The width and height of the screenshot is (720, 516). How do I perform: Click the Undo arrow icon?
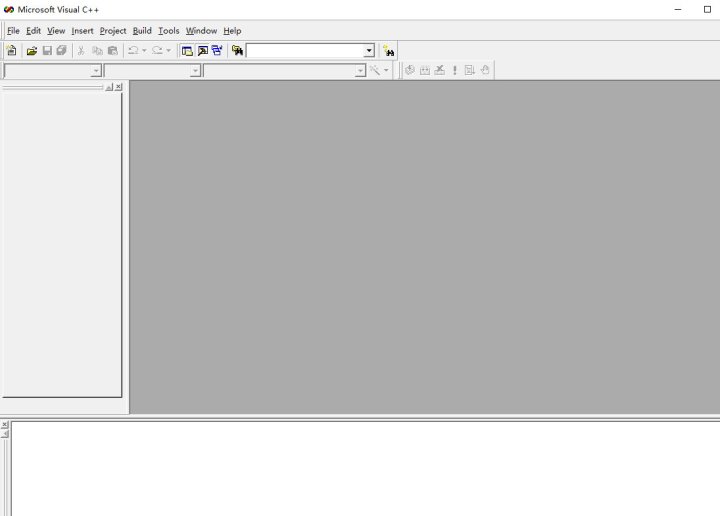(x=132, y=51)
